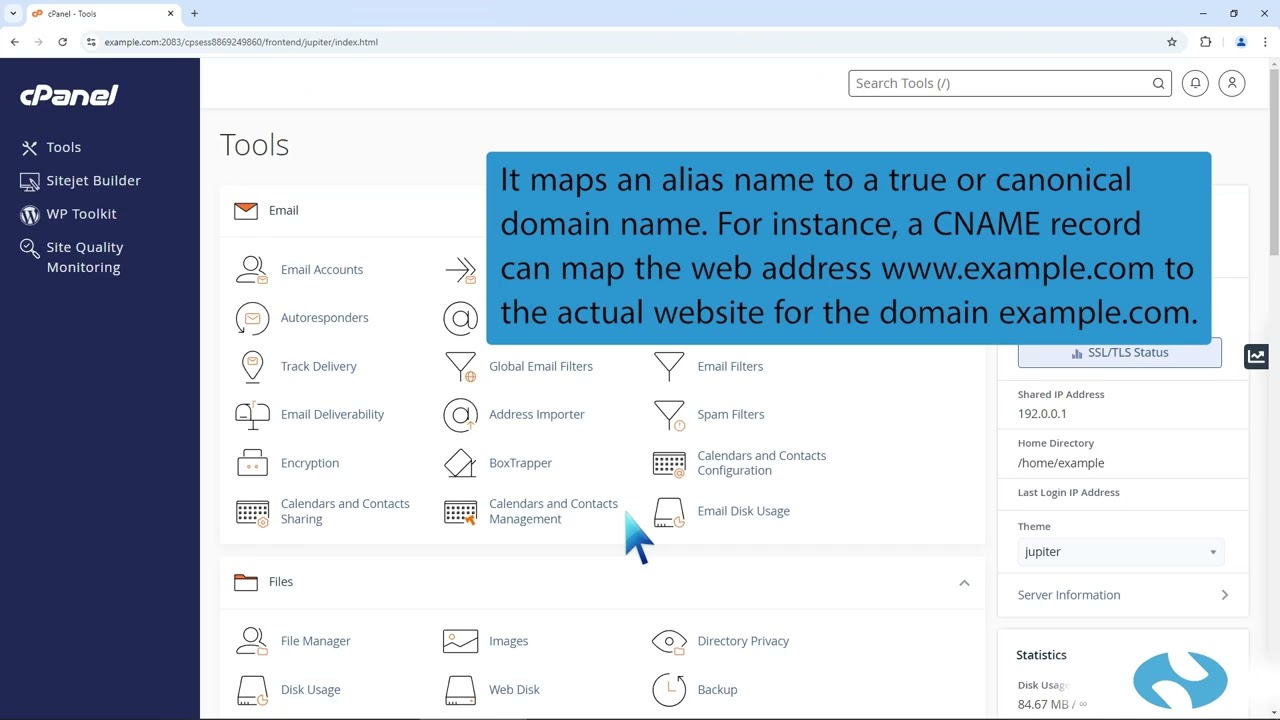Open Calendars and Contacts Management icon
Viewport: 1280px width, 720px height.
click(x=460, y=512)
